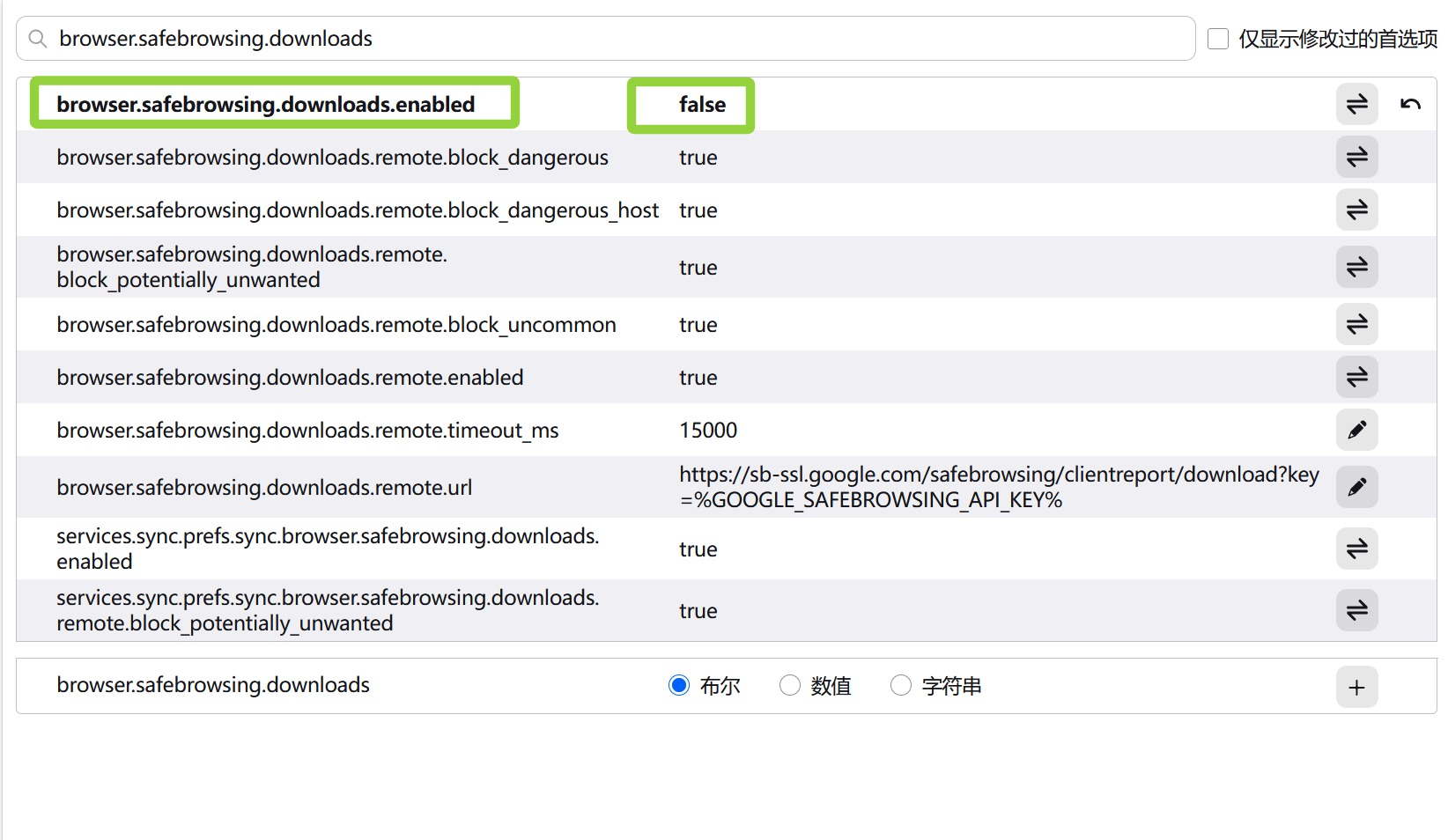Screen dimensions: 1448x840
Task: Toggle remote.block_uncommon preference
Action: click(x=1356, y=324)
